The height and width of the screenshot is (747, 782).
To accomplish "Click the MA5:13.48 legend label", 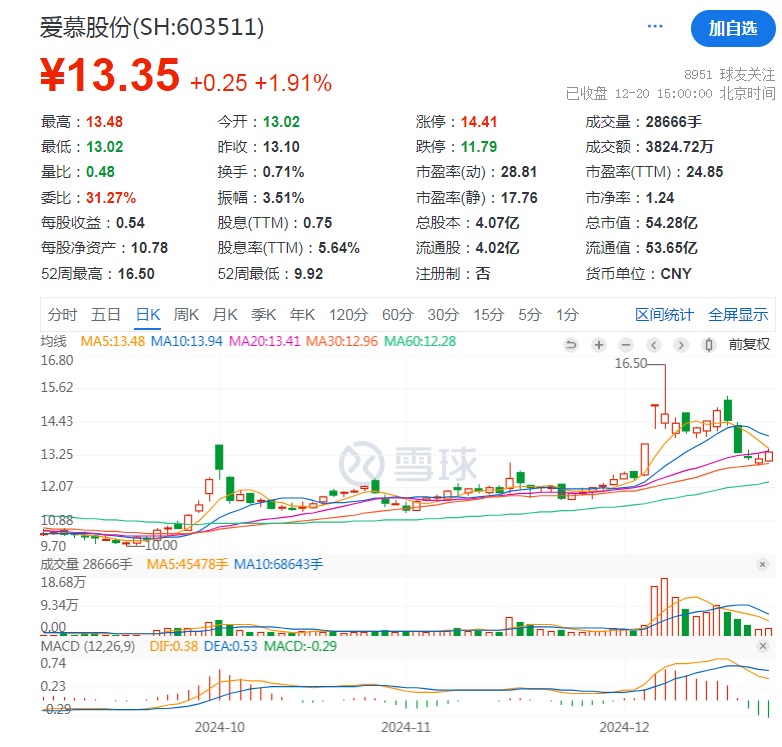I will (113, 342).
